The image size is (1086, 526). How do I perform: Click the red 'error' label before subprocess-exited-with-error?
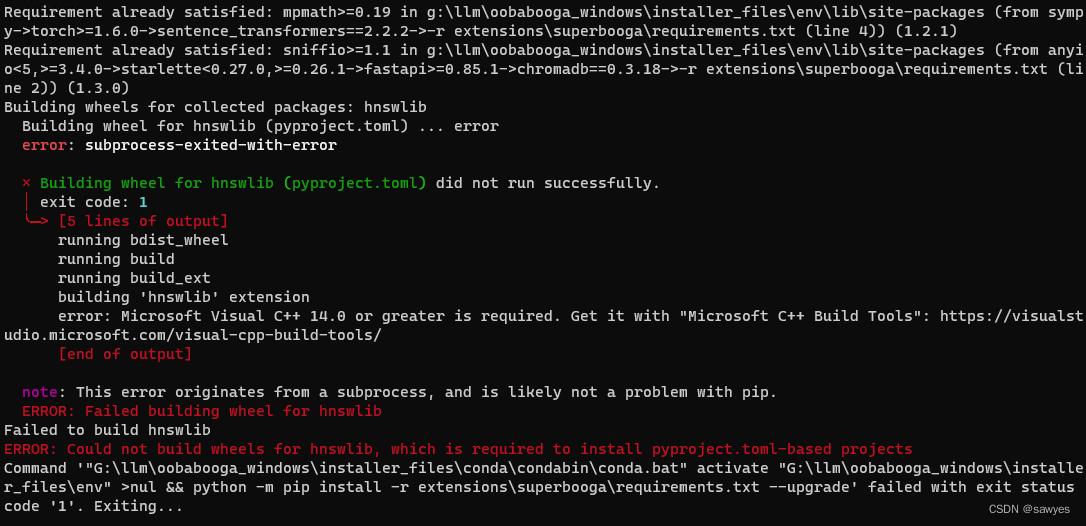click(x=48, y=146)
